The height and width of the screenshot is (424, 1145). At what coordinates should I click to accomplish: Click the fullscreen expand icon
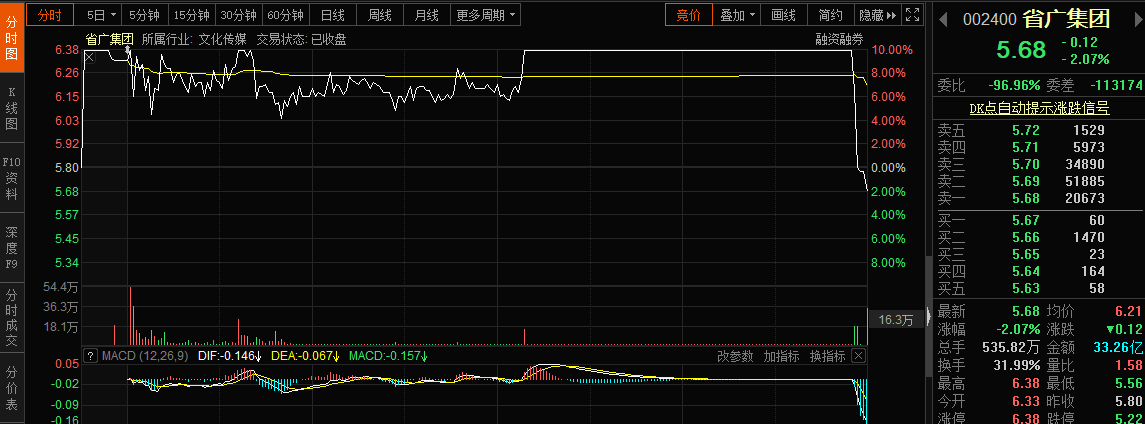point(911,15)
